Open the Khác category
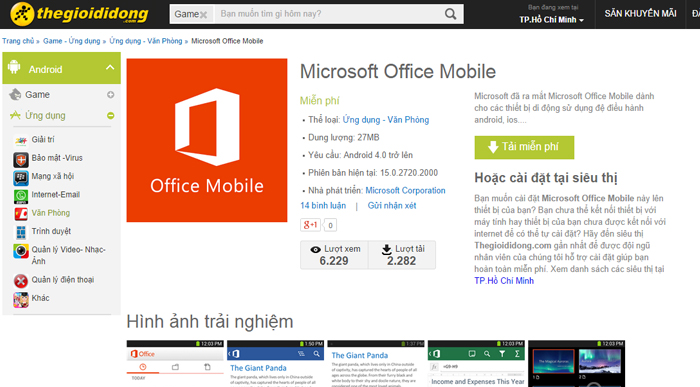Screen dimensions: 700x387 point(40,298)
